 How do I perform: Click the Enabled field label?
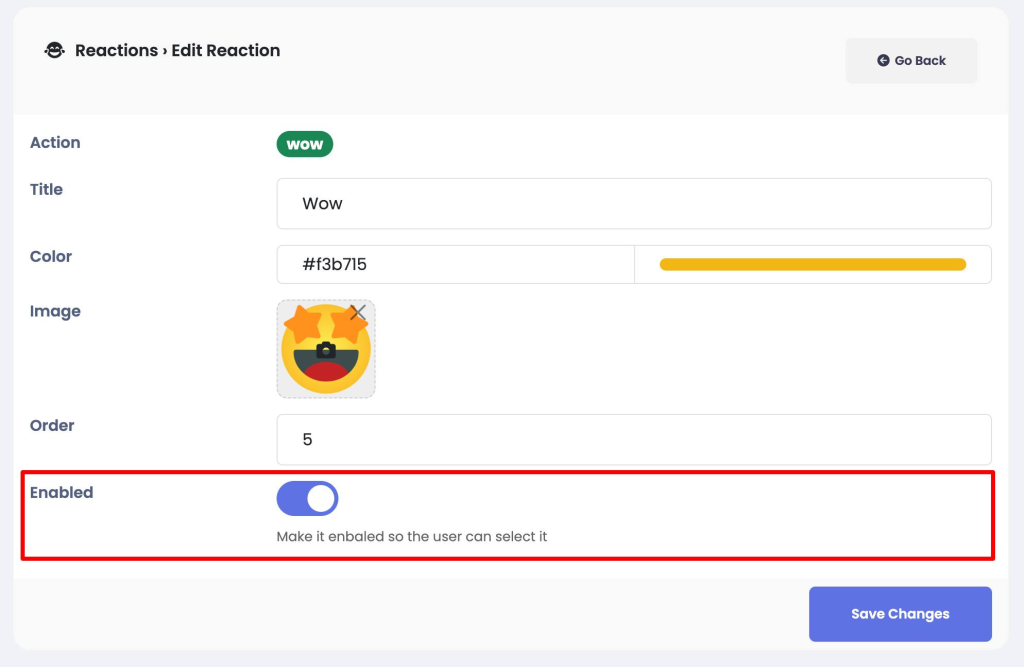point(61,493)
